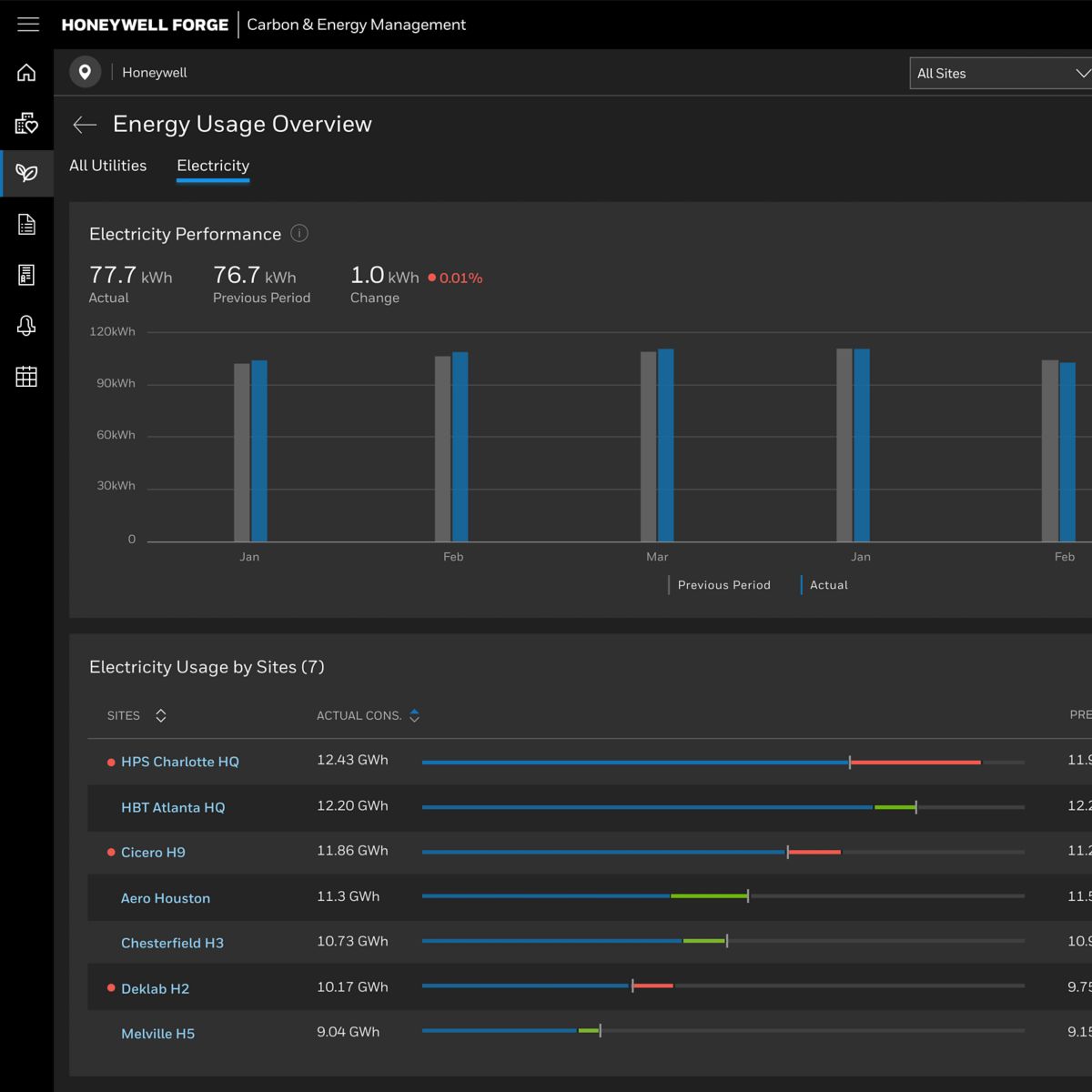
Task: Click the Deklab H2 red alert dot
Action: click(111, 988)
